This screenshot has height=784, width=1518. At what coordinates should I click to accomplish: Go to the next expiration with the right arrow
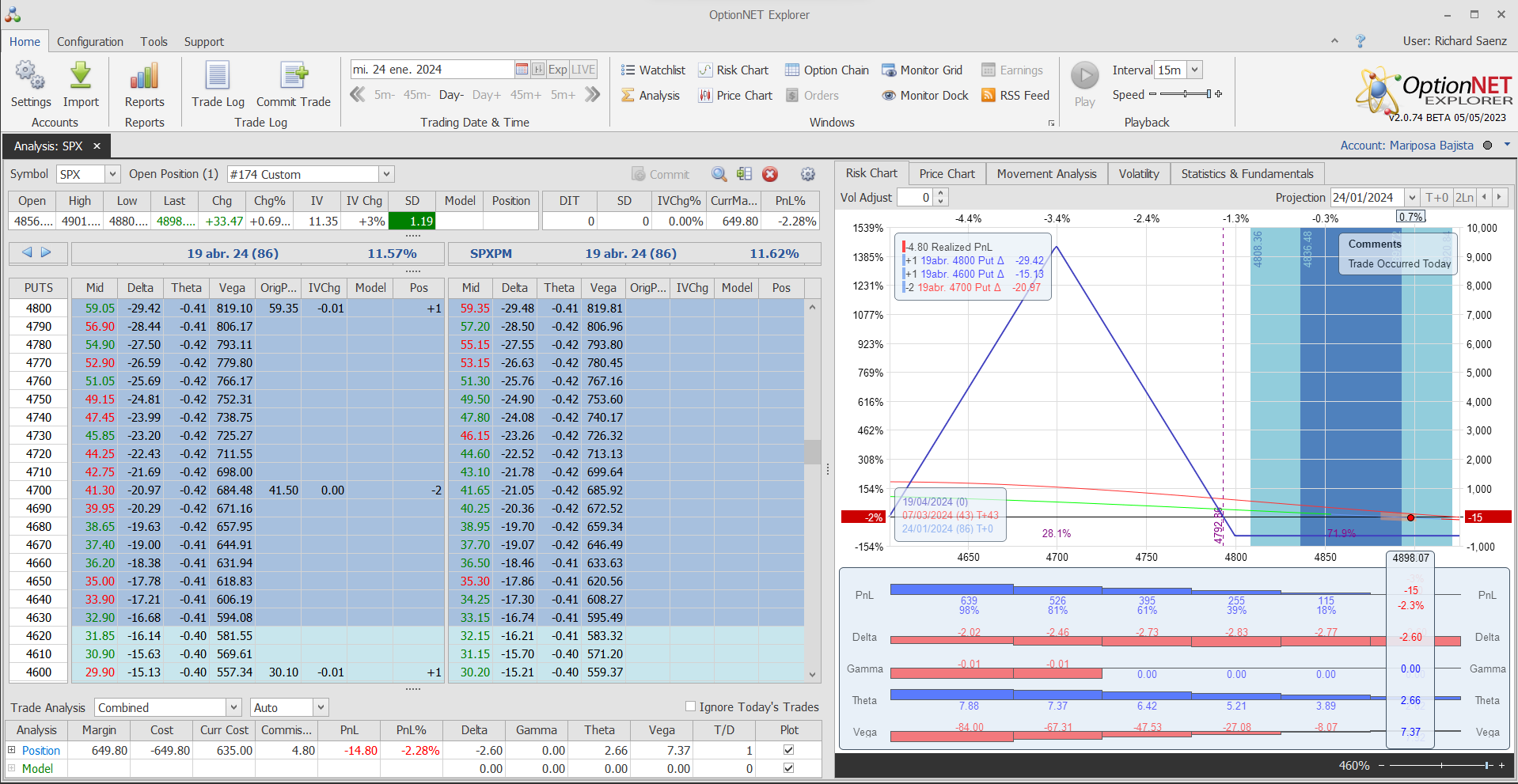pos(46,252)
